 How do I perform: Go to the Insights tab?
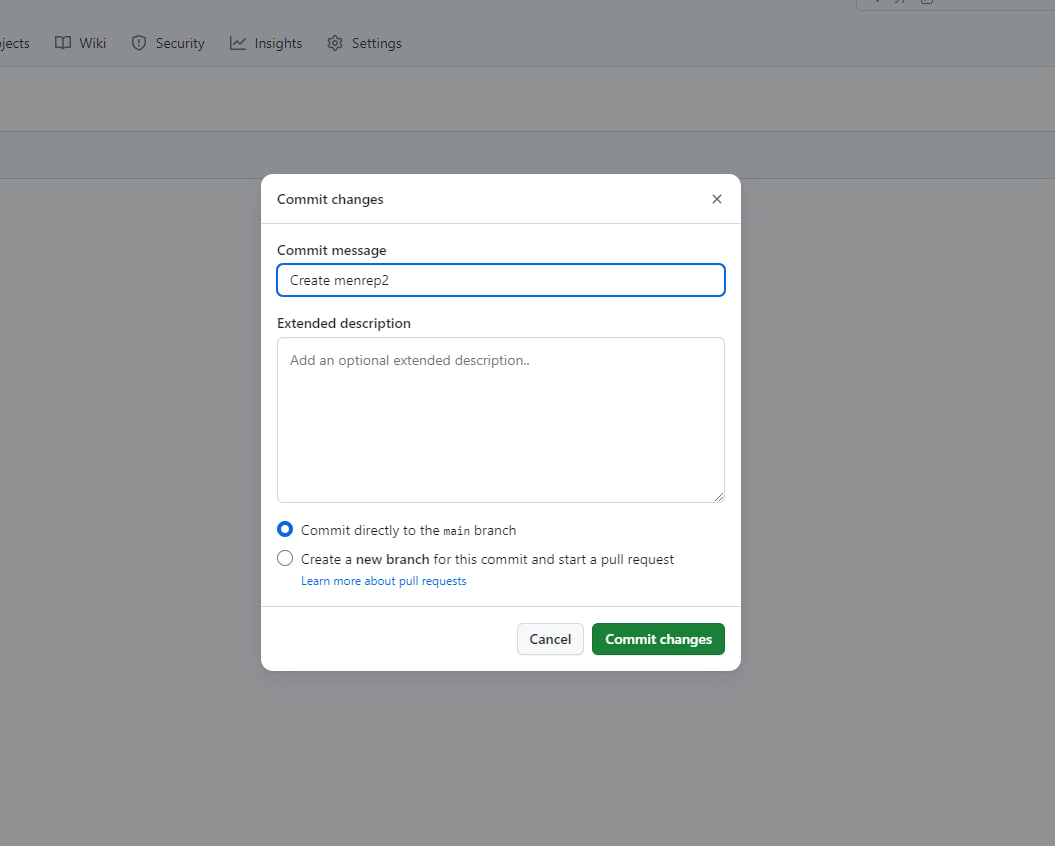[278, 43]
